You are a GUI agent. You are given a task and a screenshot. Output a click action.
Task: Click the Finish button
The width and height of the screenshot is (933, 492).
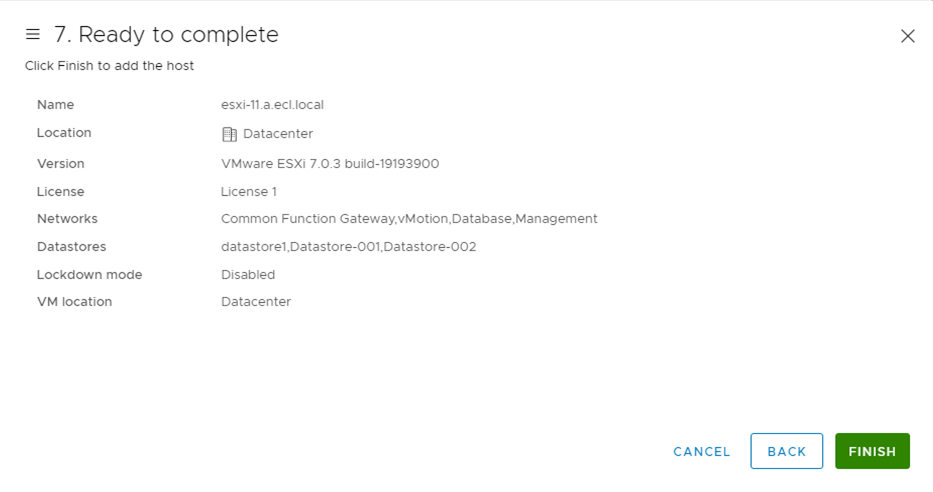coord(872,451)
